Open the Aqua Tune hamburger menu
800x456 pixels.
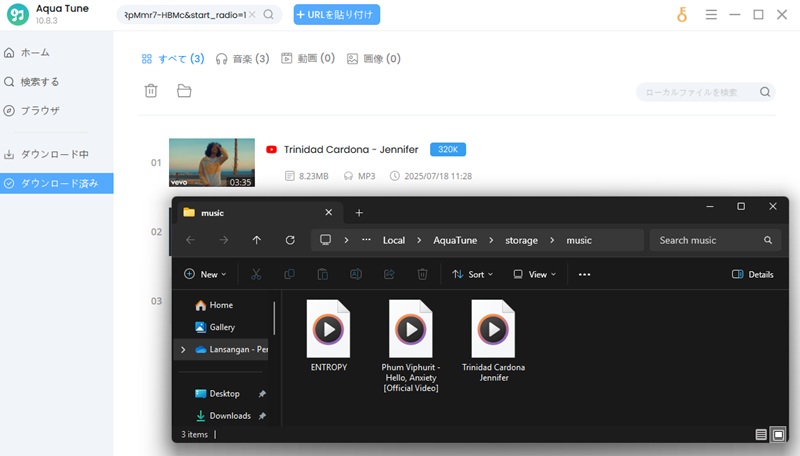tap(711, 15)
